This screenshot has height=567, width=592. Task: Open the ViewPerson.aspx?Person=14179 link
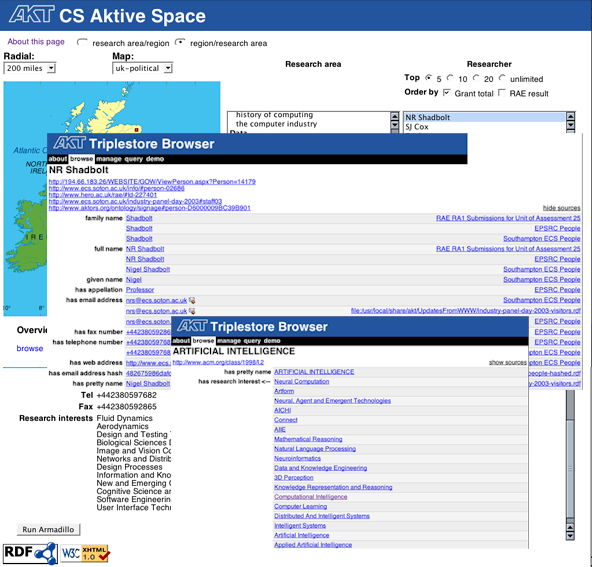tap(152, 182)
